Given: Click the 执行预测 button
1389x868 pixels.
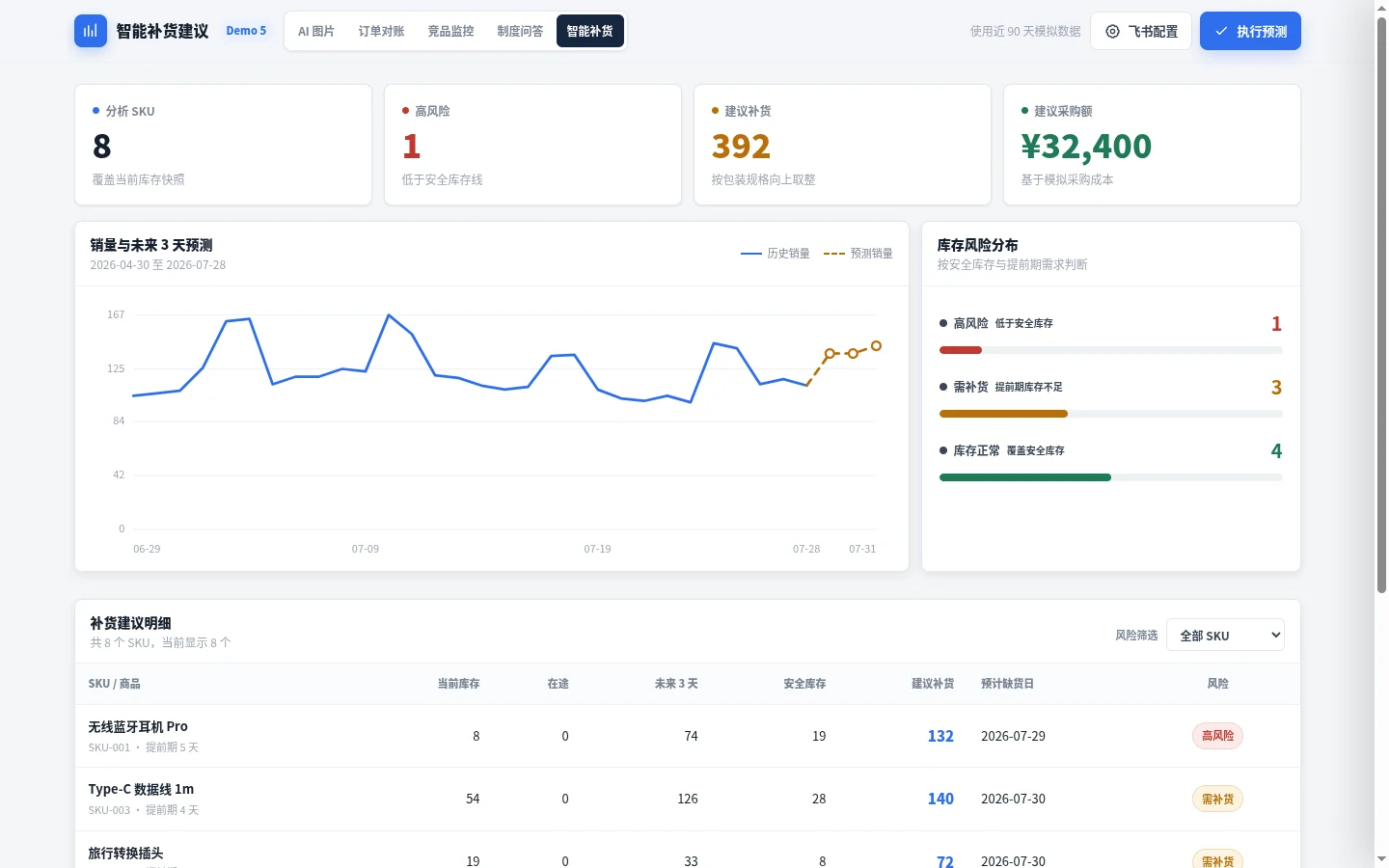Looking at the screenshot, I should click(1250, 31).
